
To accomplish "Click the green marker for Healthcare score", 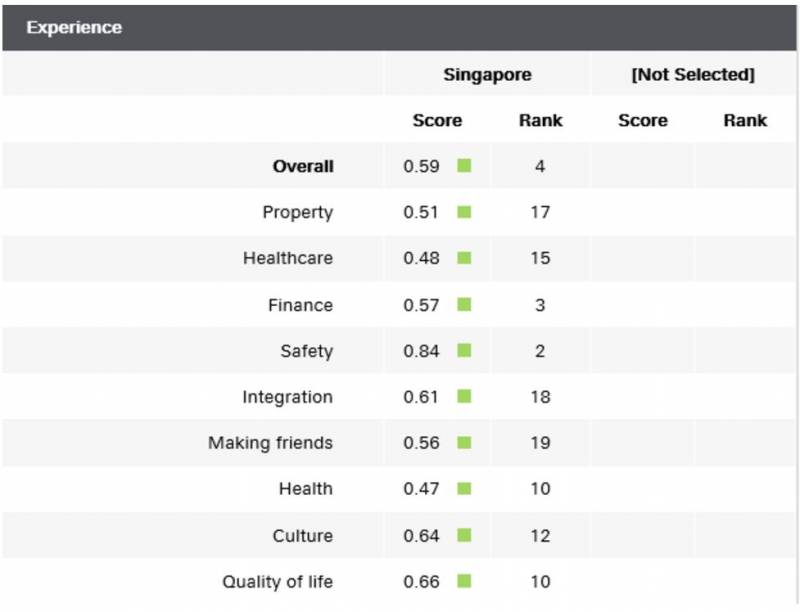I will tap(464, 258).
